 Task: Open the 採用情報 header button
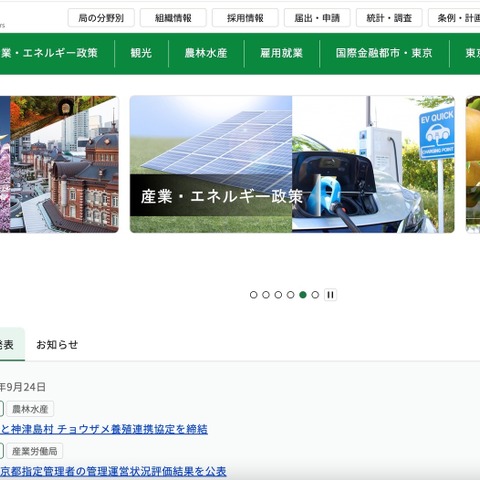(x=245, y=18)
